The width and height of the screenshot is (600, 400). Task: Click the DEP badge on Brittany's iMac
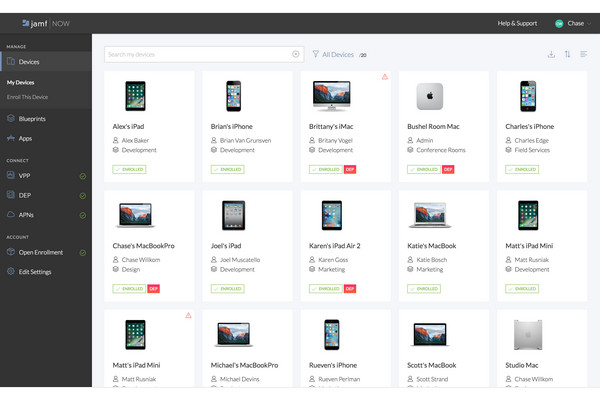pyautogui.click(x=350, y=169)
